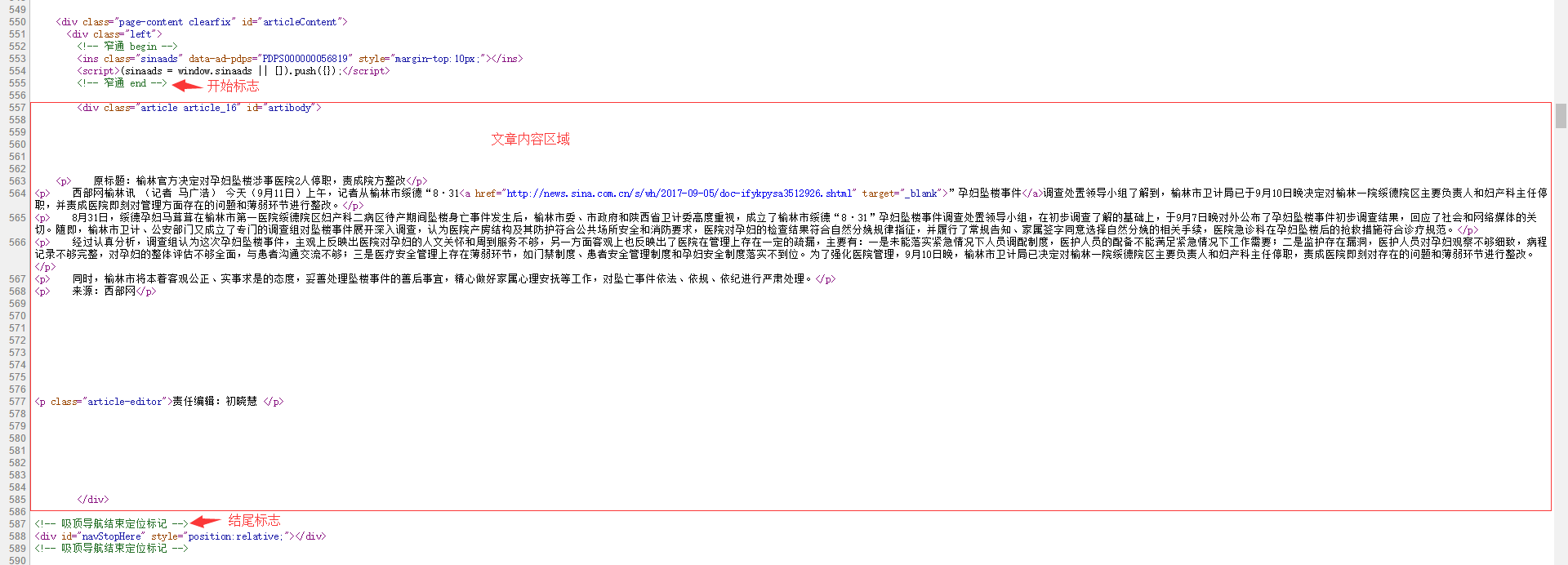This screenshot has width=1568, height=565.
Task: Open the news.sina.com.cn href URL
Action: (679, 194)
